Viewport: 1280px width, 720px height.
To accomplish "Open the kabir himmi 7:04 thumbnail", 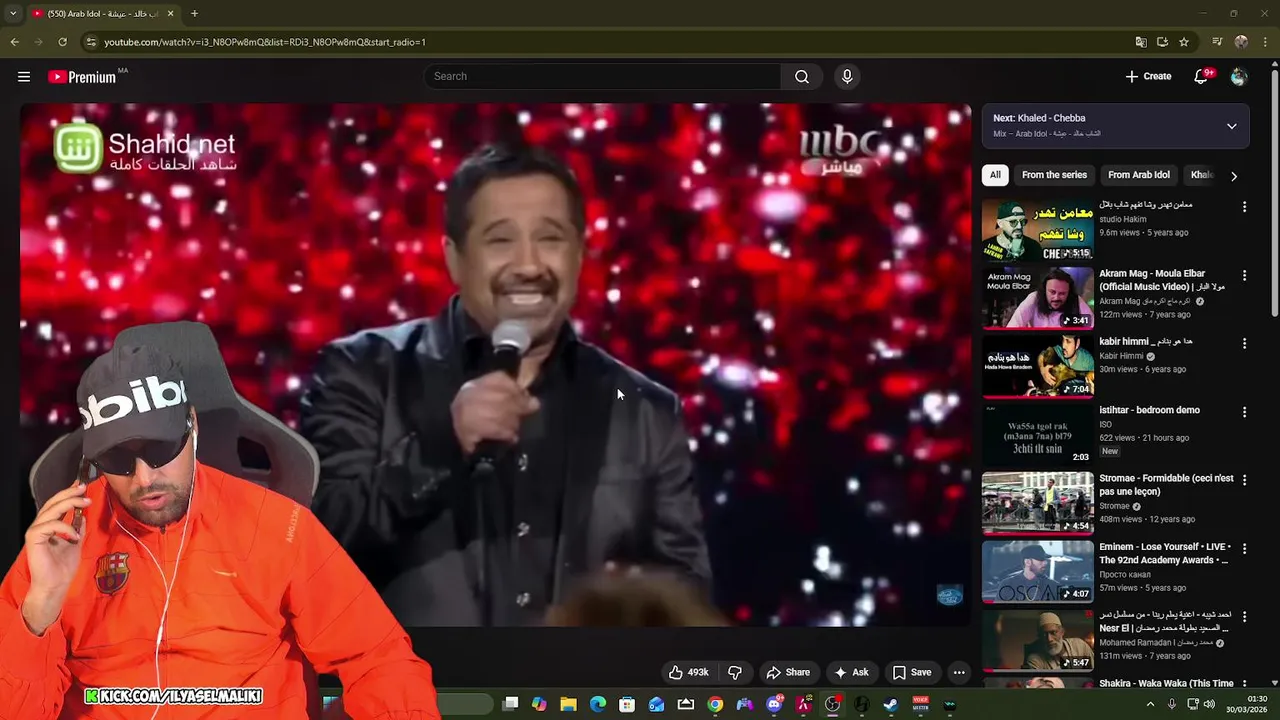I will pyautogui.click(x=1037, y=366).
